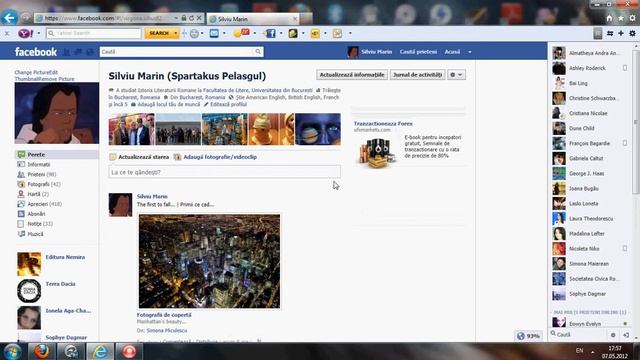Open dropdown arrow next to Yahoo toolbar Facebook icon
The width and height of the screenshot is (640, 360).
[x=281, y=33]
